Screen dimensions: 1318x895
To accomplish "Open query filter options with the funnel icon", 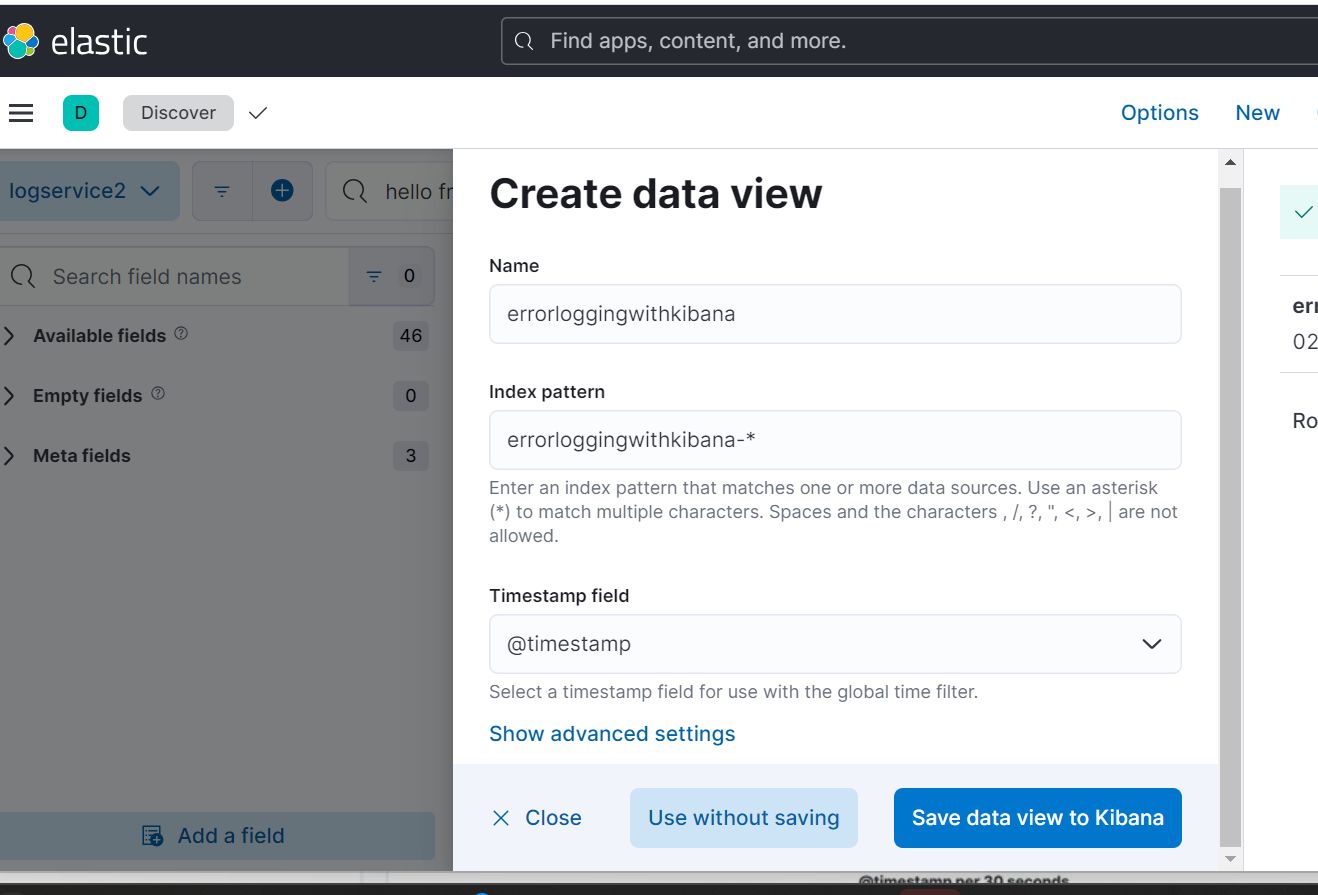I will click(x=221, y=191).
